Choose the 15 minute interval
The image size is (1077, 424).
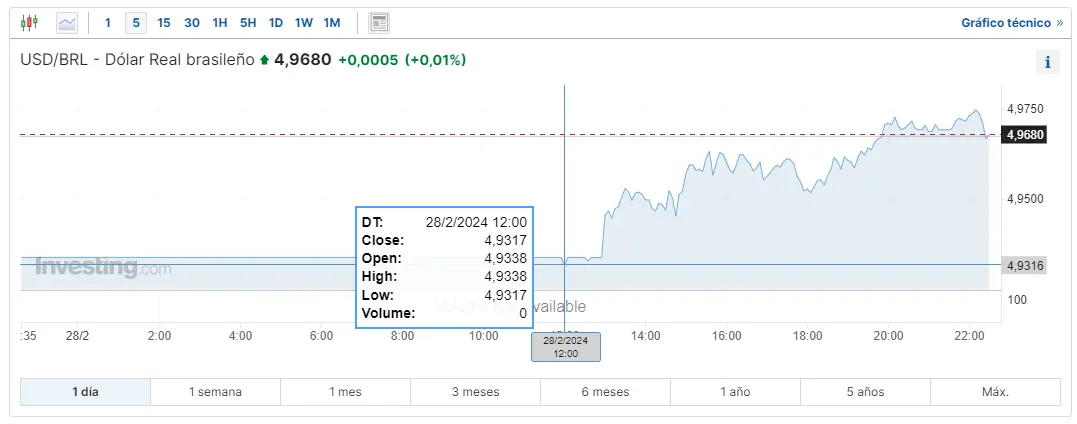pos(163,23)
